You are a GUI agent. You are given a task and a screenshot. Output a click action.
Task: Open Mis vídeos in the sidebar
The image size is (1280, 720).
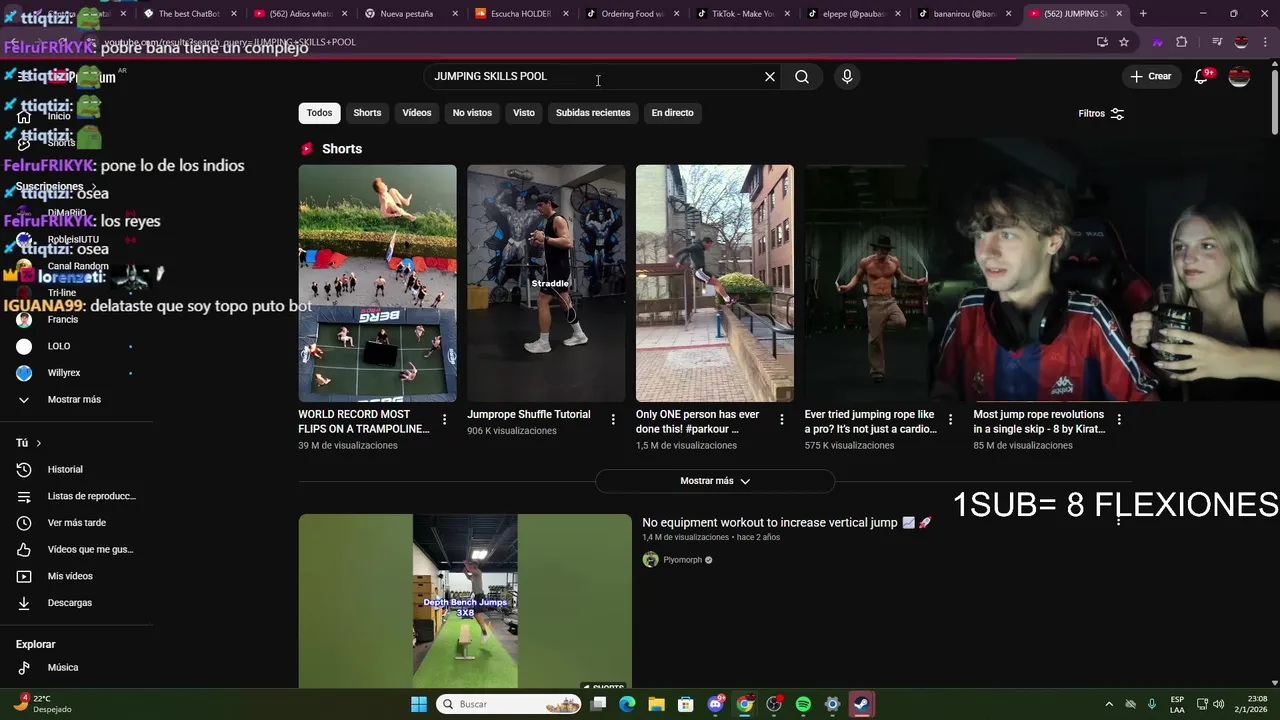[x=70, y=576]
